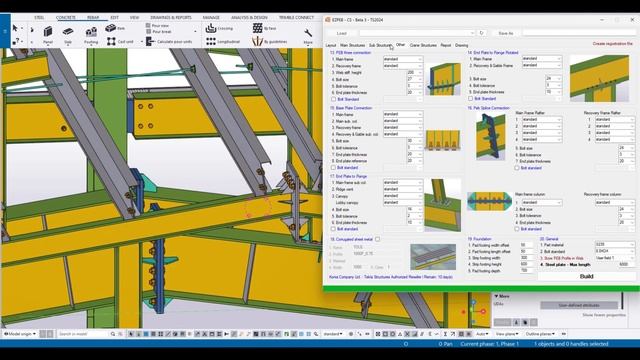Screen dimensions: 640x360
Task: Click User-defined attributes button
Action: (x=579, y=305)
